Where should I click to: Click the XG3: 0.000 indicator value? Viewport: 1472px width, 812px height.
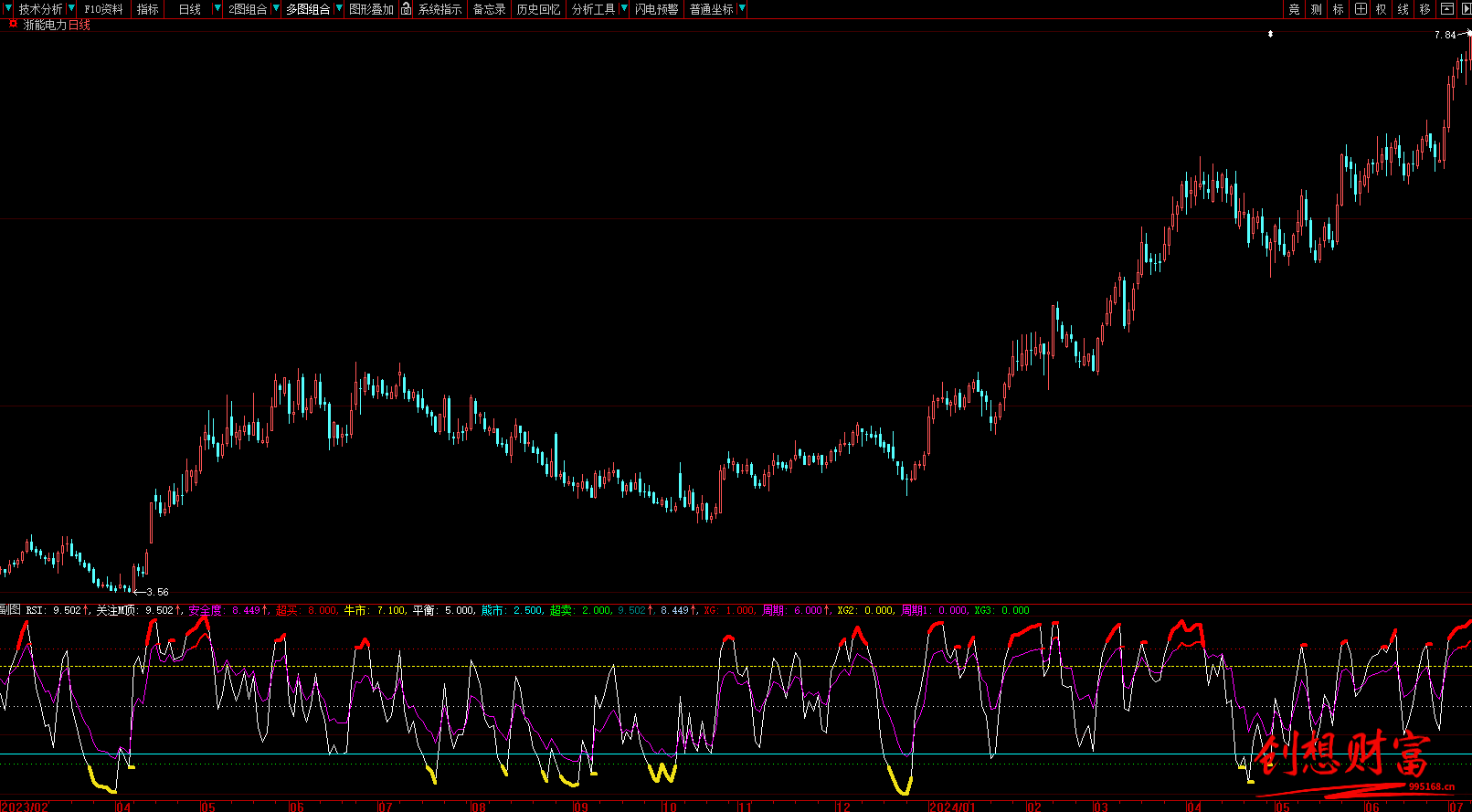tap(1001, 610)
